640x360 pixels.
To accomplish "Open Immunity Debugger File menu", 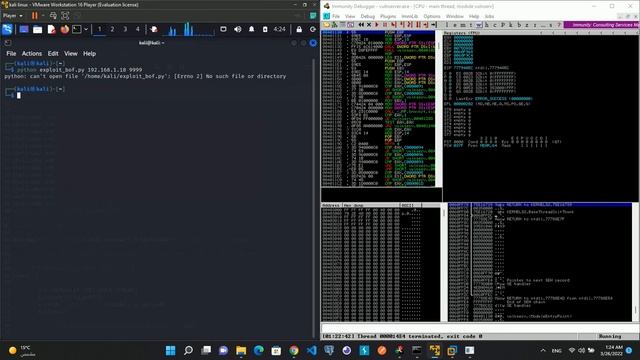I will (x=336, y=16).
